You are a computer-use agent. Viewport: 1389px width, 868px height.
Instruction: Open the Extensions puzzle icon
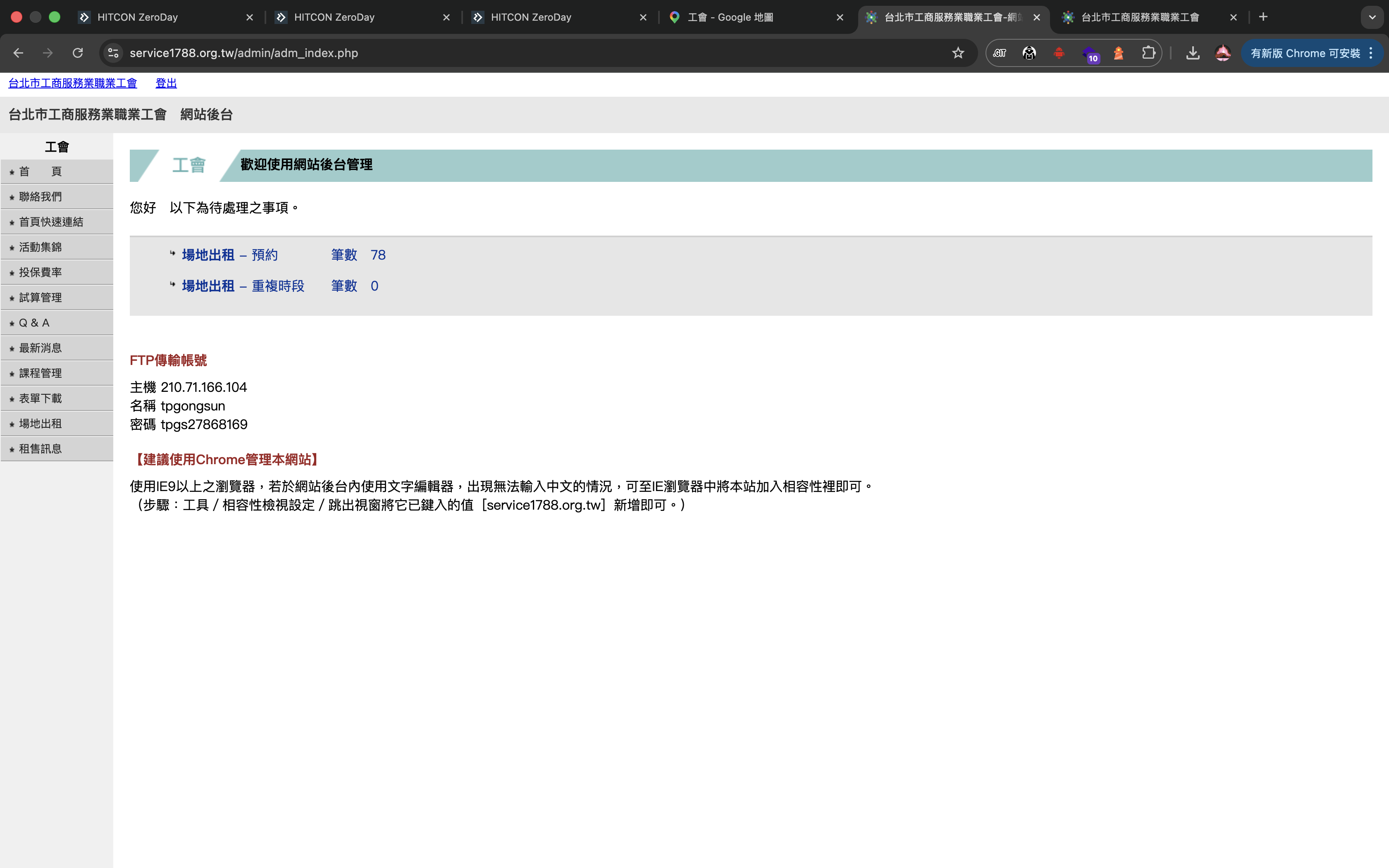click(x=1148, y=53)
